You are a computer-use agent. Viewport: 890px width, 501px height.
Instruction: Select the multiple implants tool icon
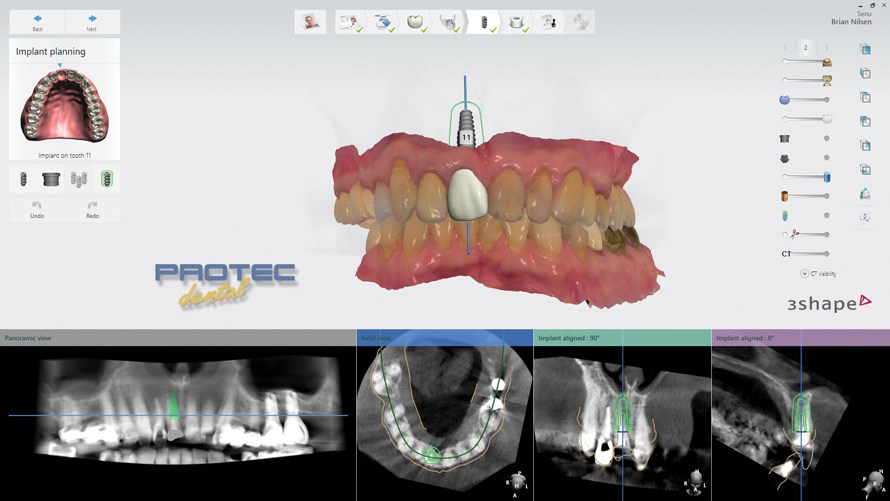click(x=79, y=179)
